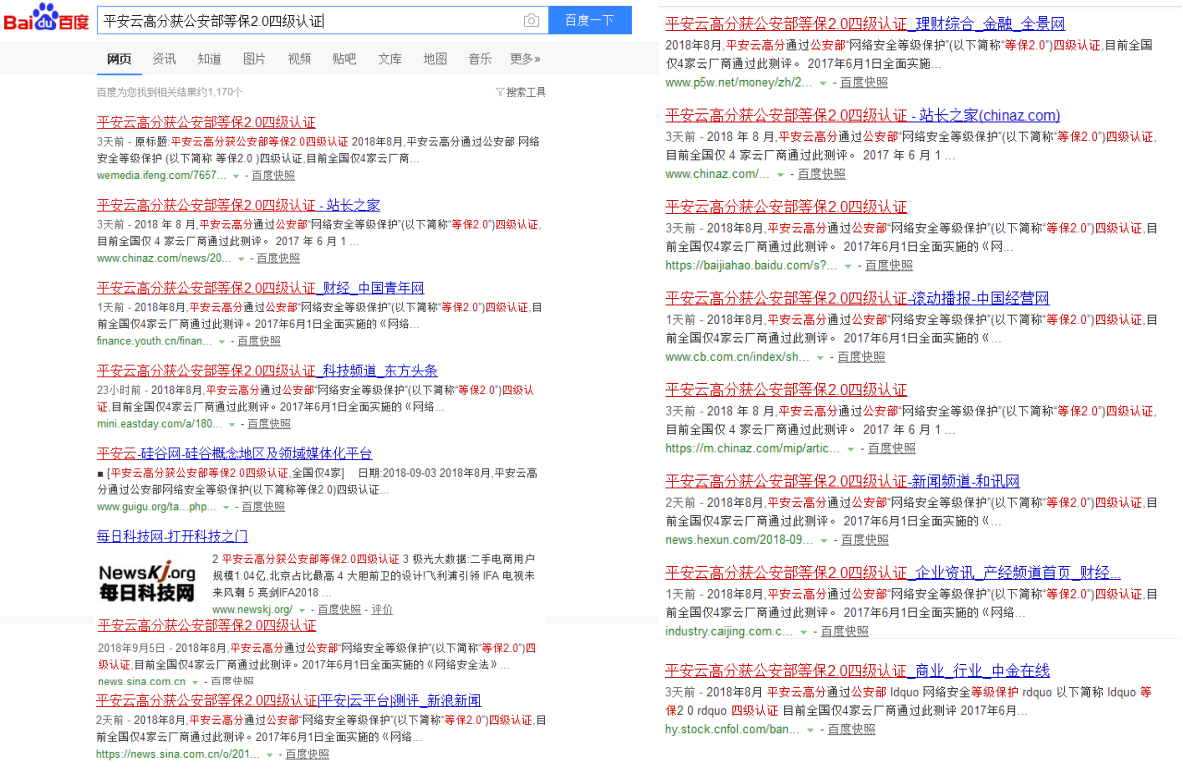This screenshot has width=1183, height=769.
Task: Expand dropdown arrow beside news.hexun.com URL
Action: point(825,541)
